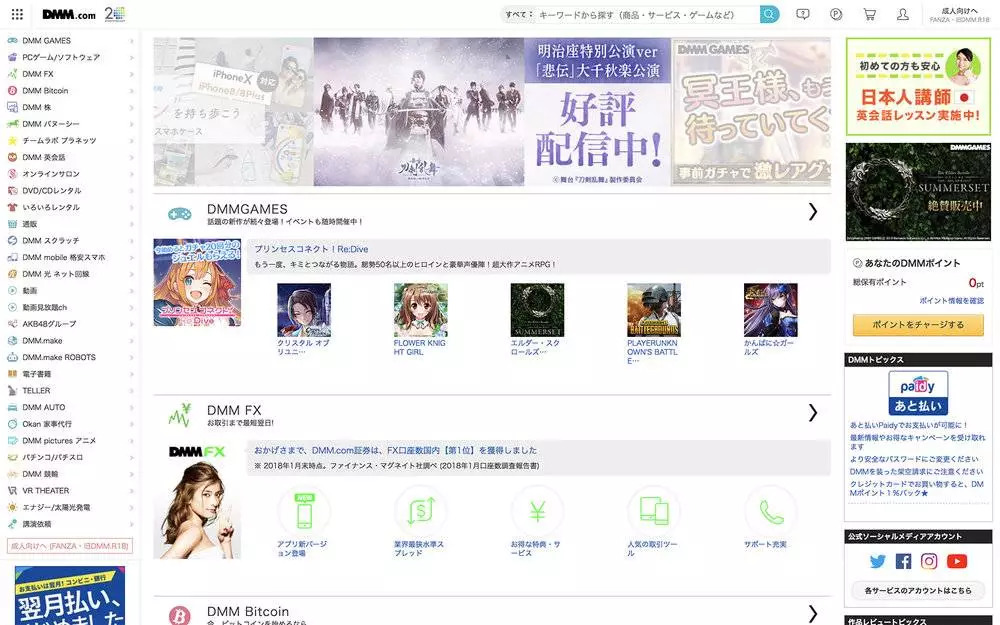This screenshot has width=1000, height=625.
Task: Expand the DMMGAMES section chevron
Action: (x=812, y=212)
